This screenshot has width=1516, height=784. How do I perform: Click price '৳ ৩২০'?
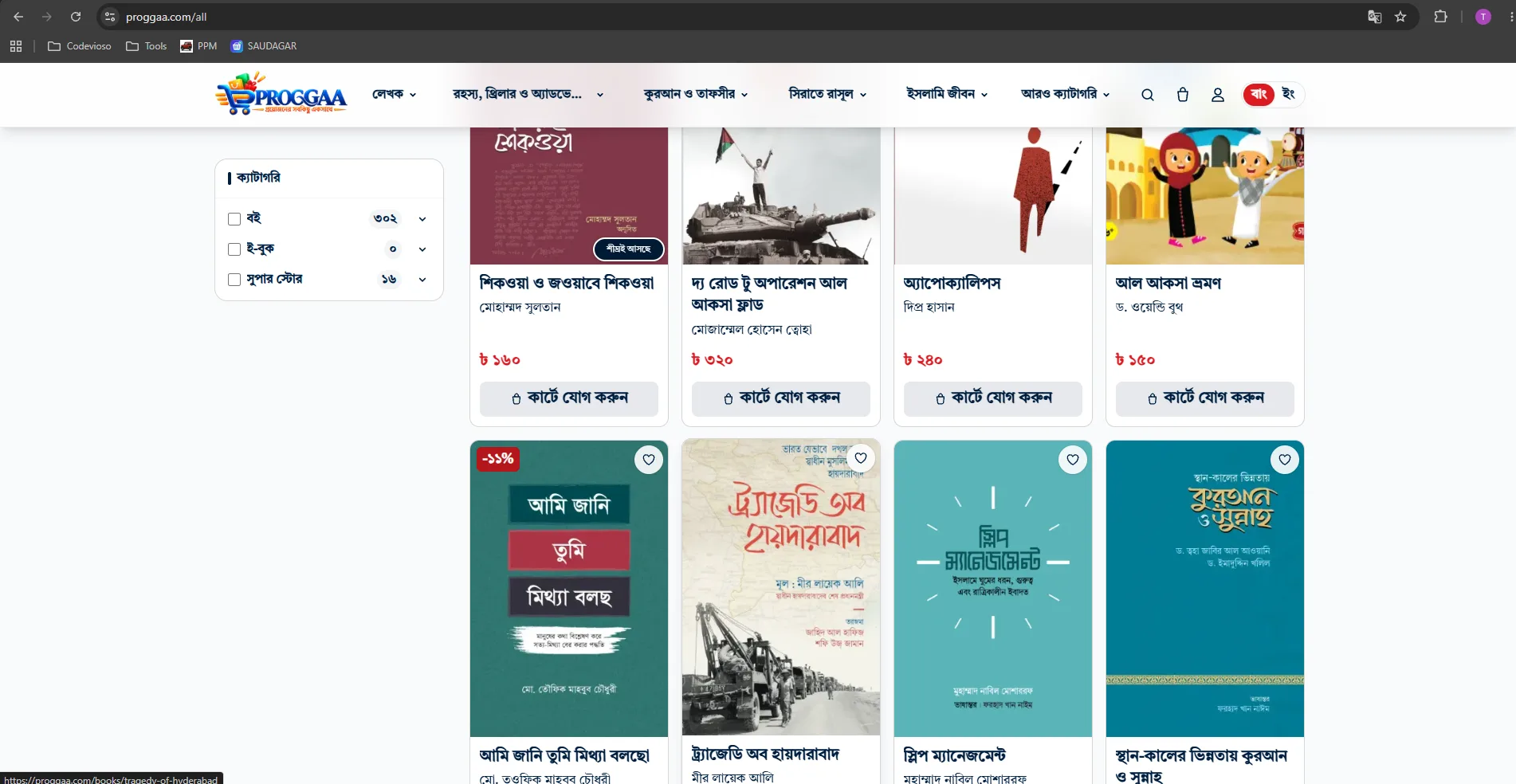[x=712, y=360]
